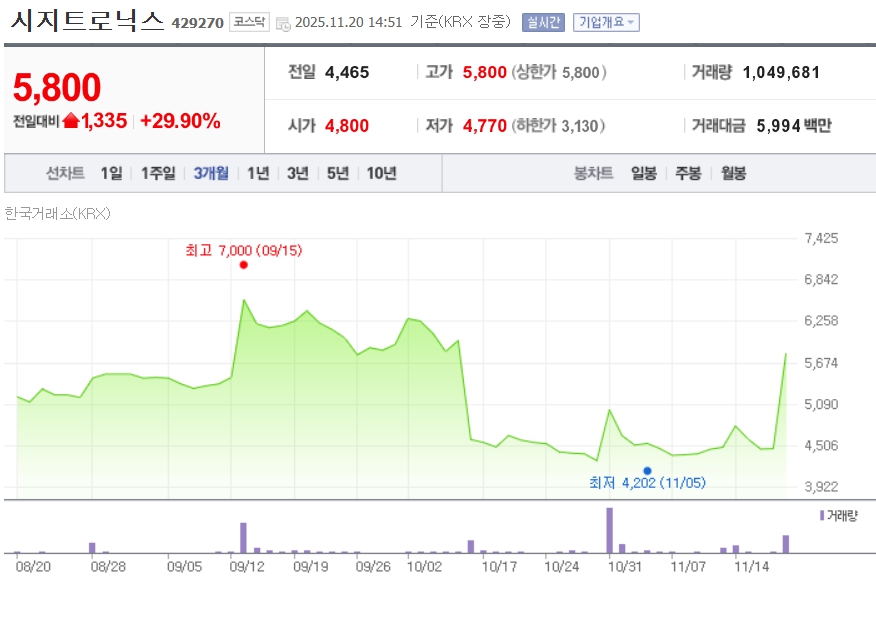Click the 시지트로닉스 stock name title

tap(86, 21)
